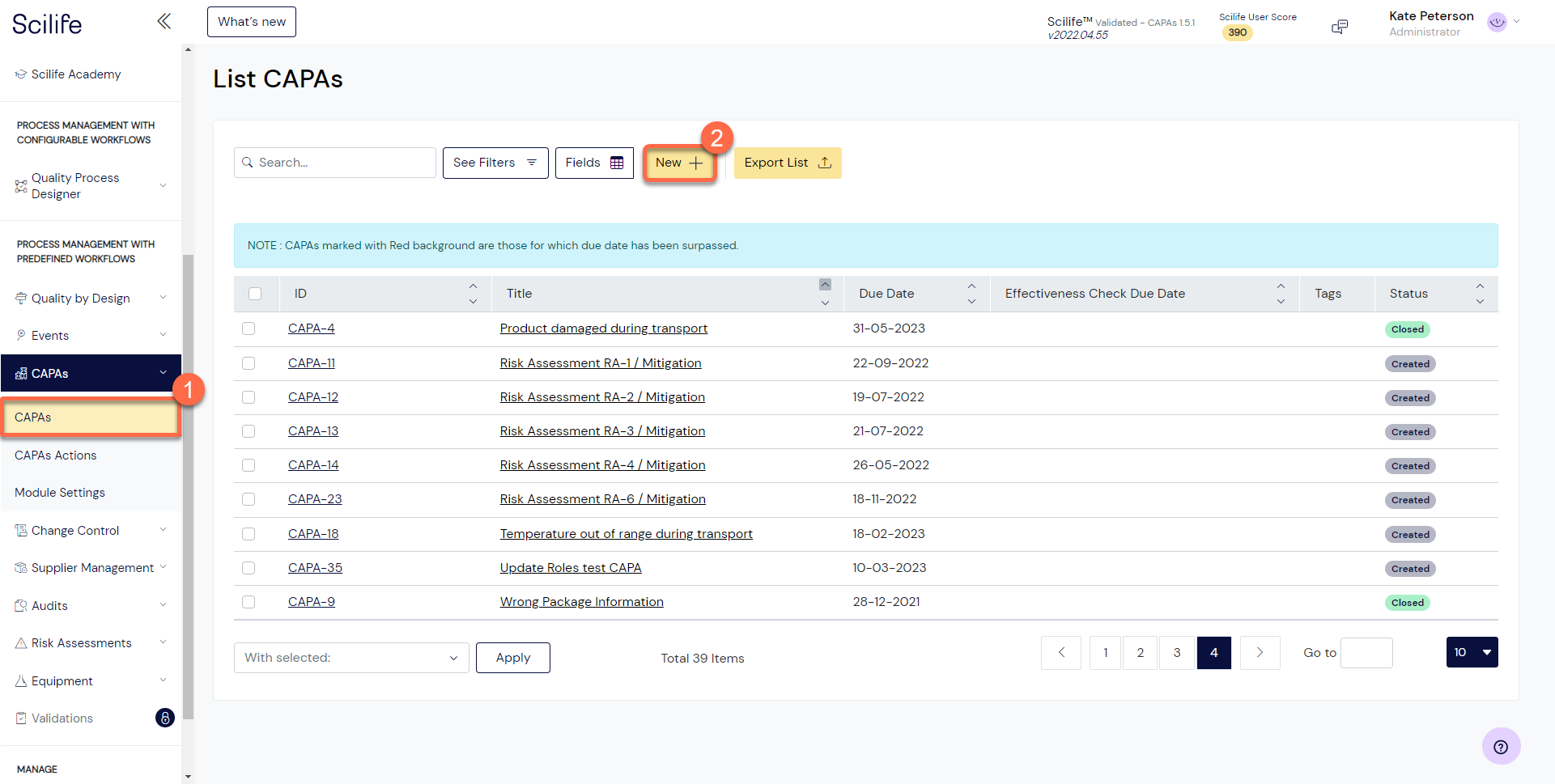Viewport: 1555px width, 784px height.
Task: Tick the checkbox beside CAPA-35
Action: [249, 568]
